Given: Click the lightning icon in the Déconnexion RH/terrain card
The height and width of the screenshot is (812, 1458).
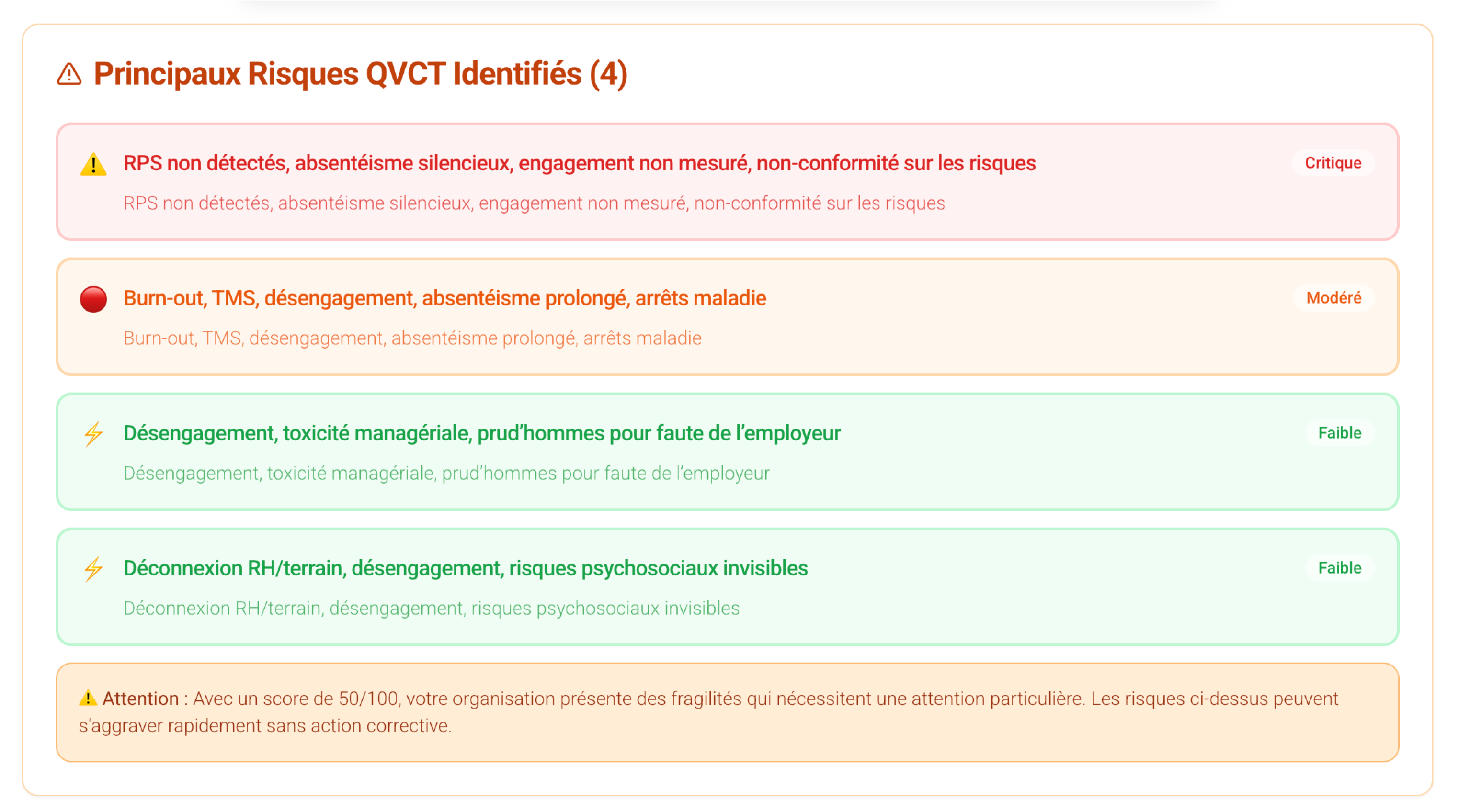Looking at the screenshot, I should pyautogui.click(x=93, y=569).
